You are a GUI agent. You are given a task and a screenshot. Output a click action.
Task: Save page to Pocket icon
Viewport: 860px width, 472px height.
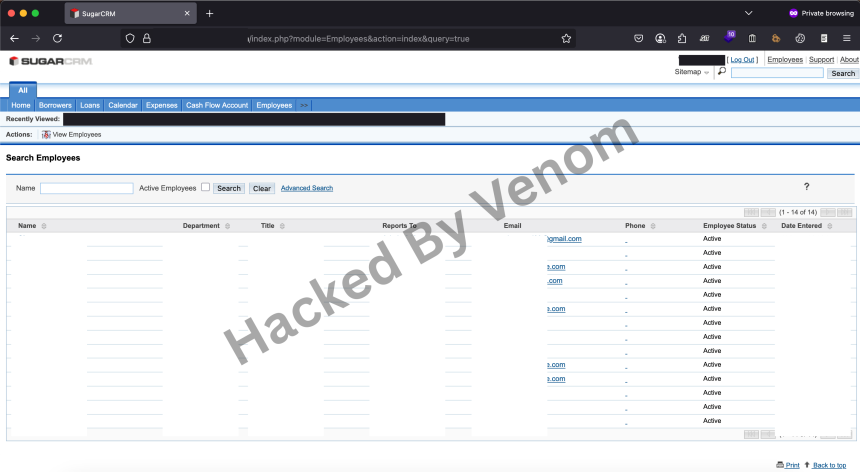tap(638, 38)
